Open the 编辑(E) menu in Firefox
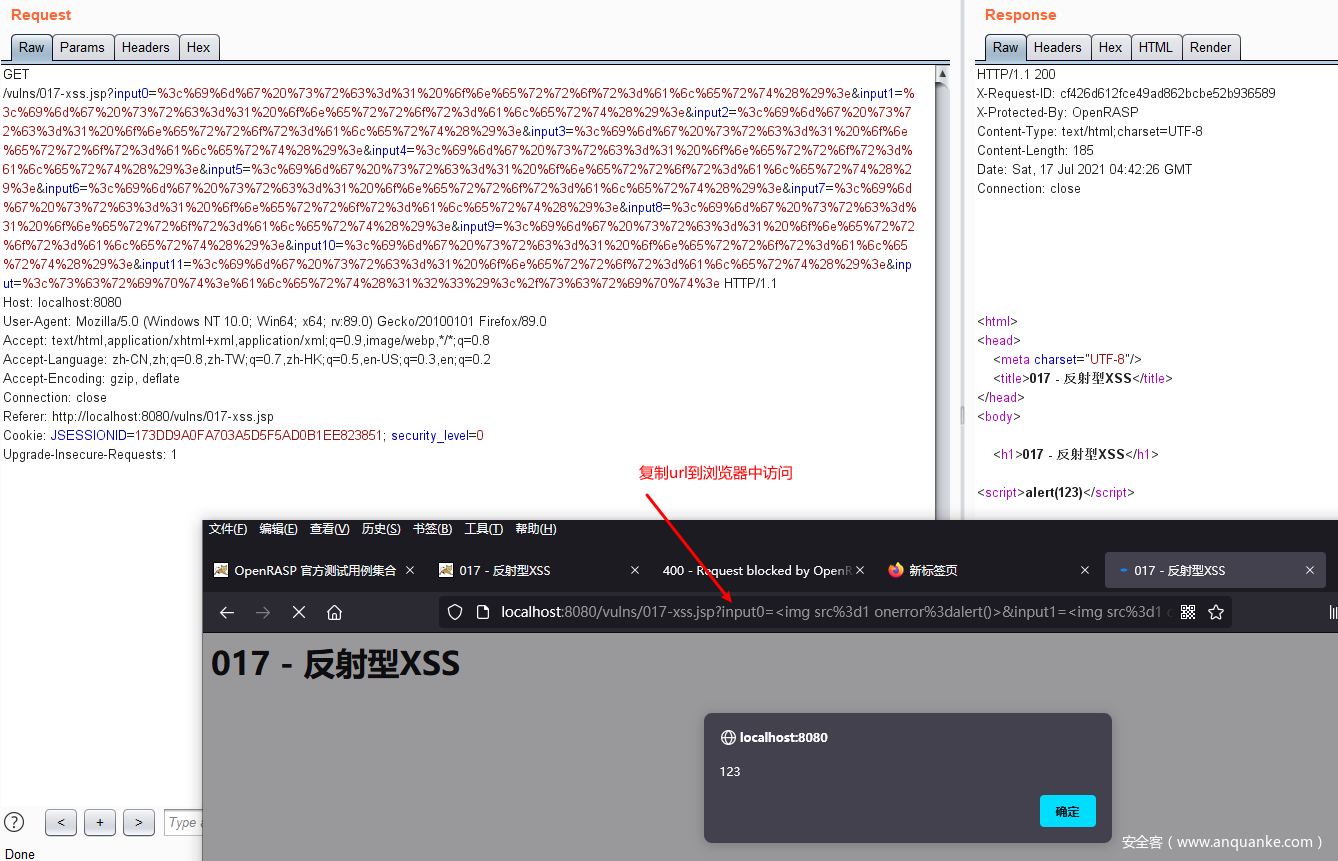The image size is (1338, 861). click(x=278, y=529)
